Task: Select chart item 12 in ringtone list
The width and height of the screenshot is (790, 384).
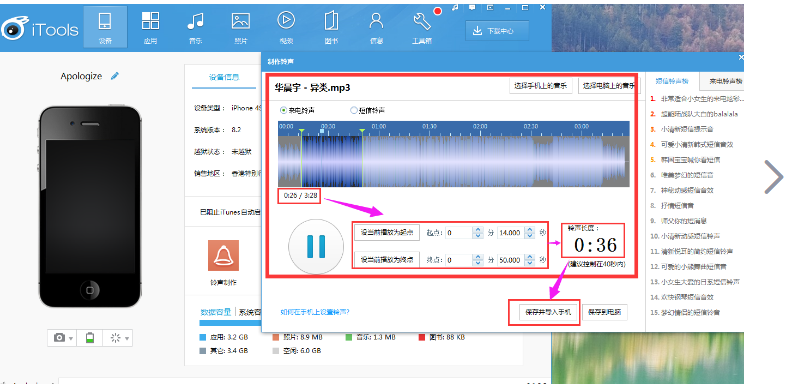Action: 688,266
